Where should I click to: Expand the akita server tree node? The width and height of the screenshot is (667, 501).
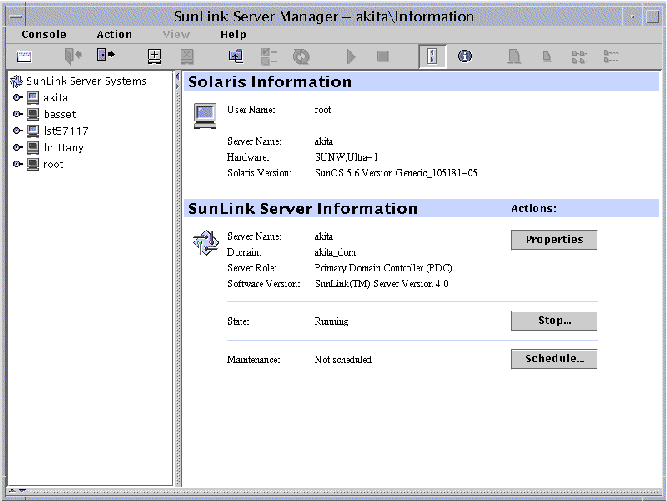click(x=17, y=97)
